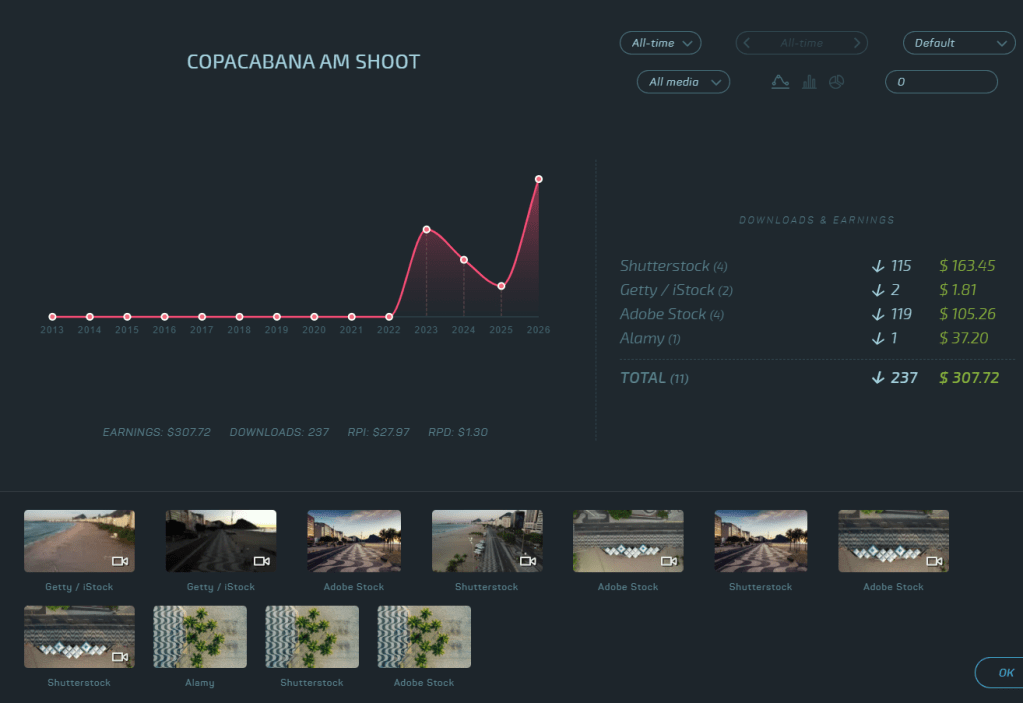1023x703 pixels.
Task: Open the Alamy palm trees thumbnail
Action: click(x=200, y=636)
